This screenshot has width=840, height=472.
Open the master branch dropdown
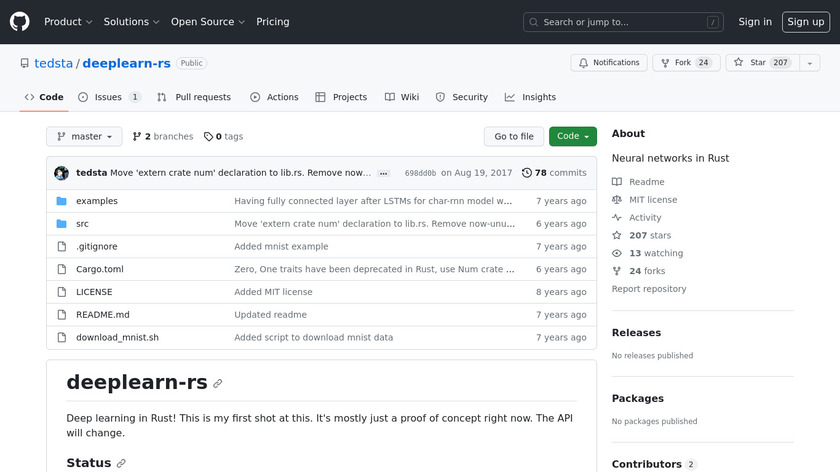84,137
